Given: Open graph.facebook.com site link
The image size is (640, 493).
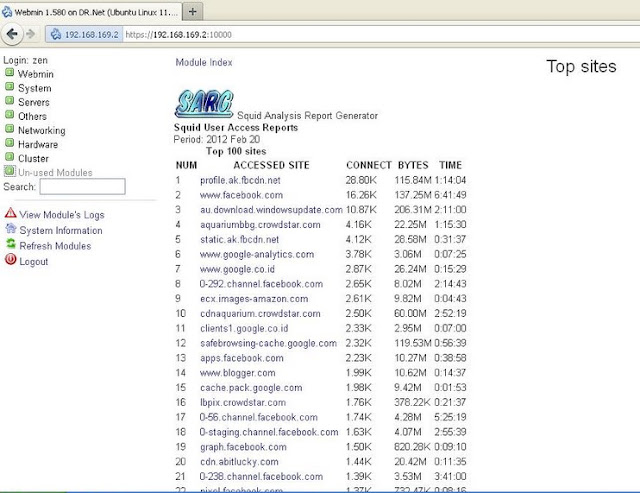Looking at the screenshot, I should pos(243,447).
